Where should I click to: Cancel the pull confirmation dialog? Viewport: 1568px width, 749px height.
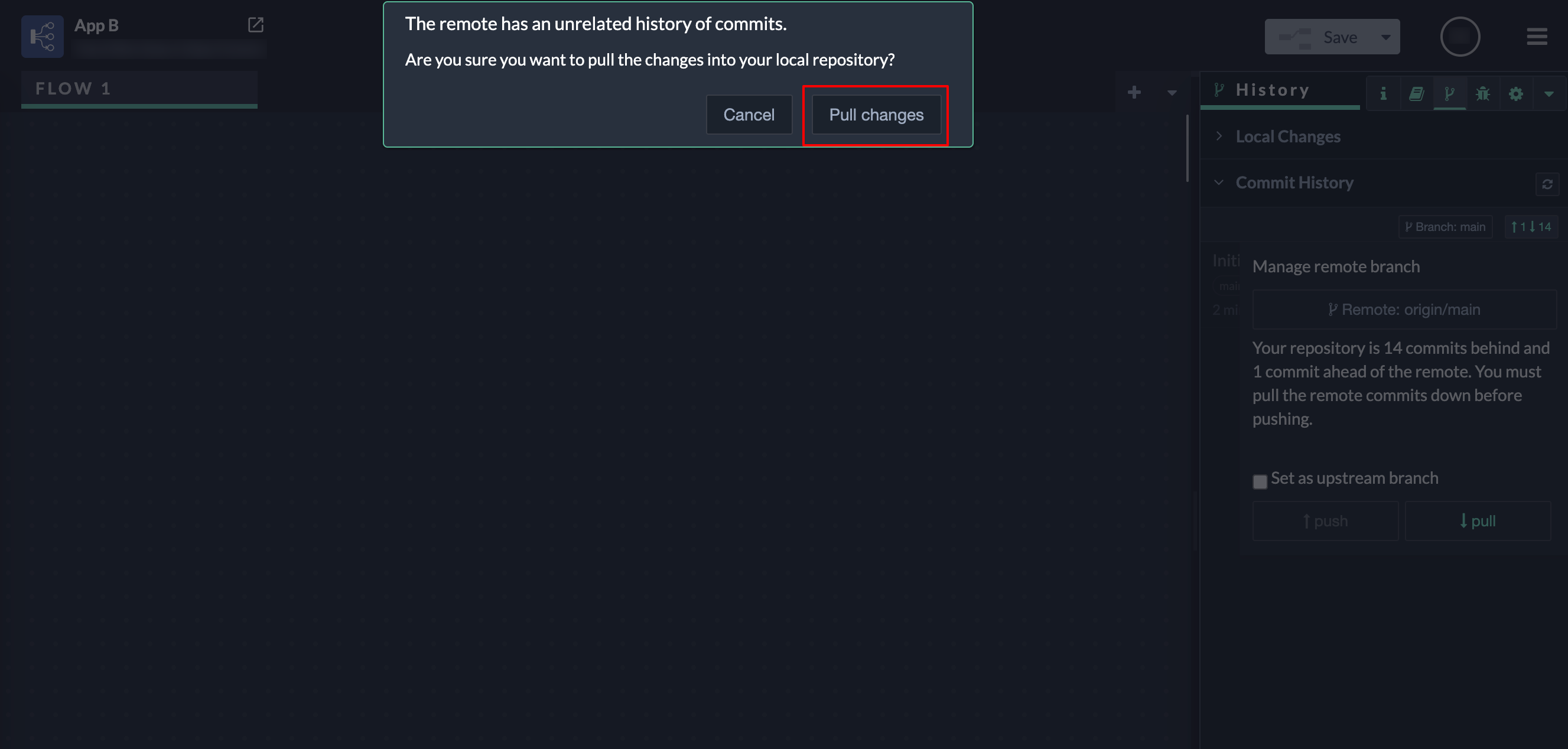click(748, 115)
